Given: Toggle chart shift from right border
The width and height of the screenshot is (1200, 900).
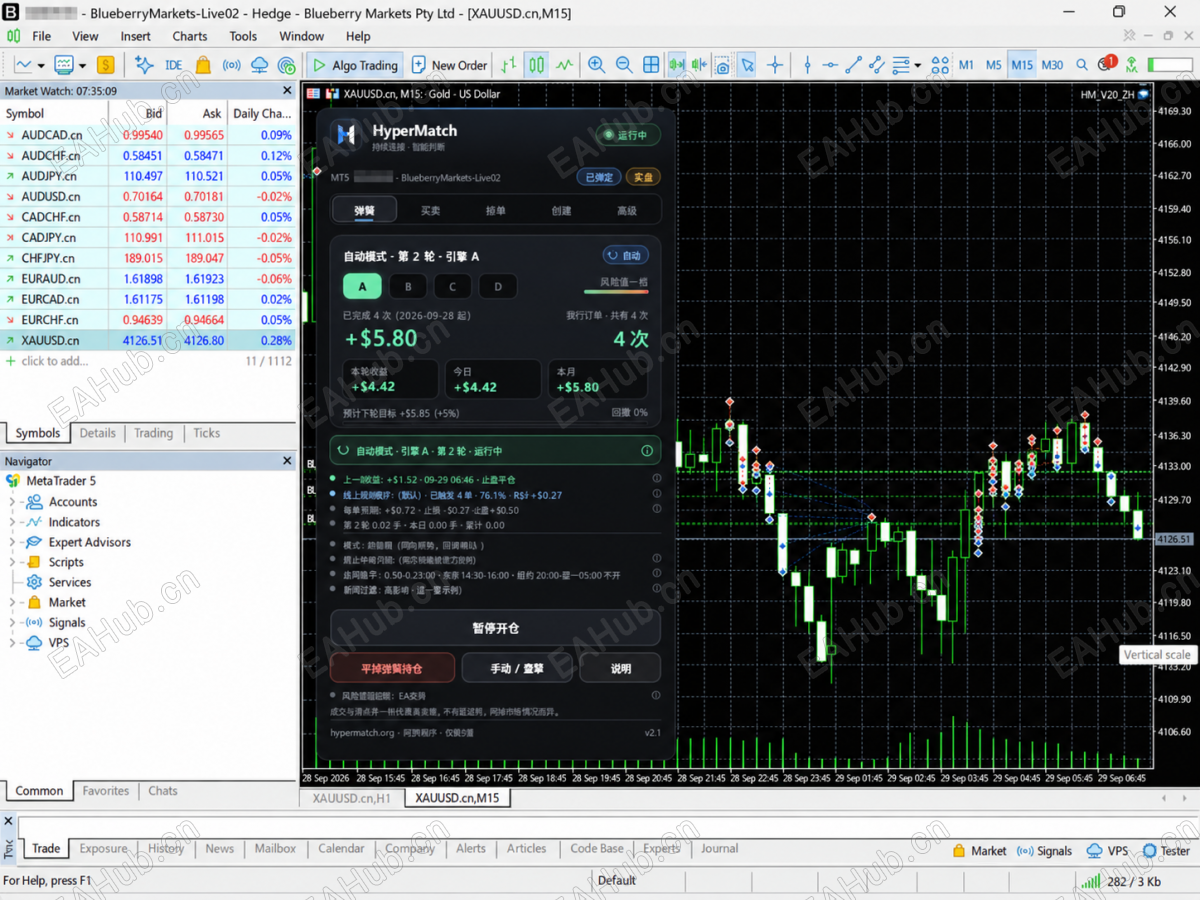Looking at the screenshot, I should [700, 65].
